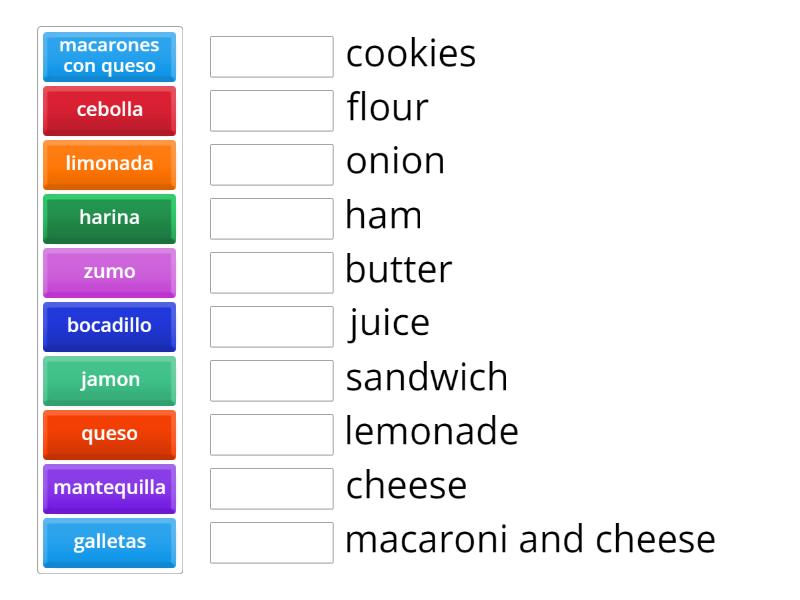Select the 'zumo' tile
Image resolution: width=800 pixels, height=600 pixels.
pyautogui.click(x=108, y=272)
